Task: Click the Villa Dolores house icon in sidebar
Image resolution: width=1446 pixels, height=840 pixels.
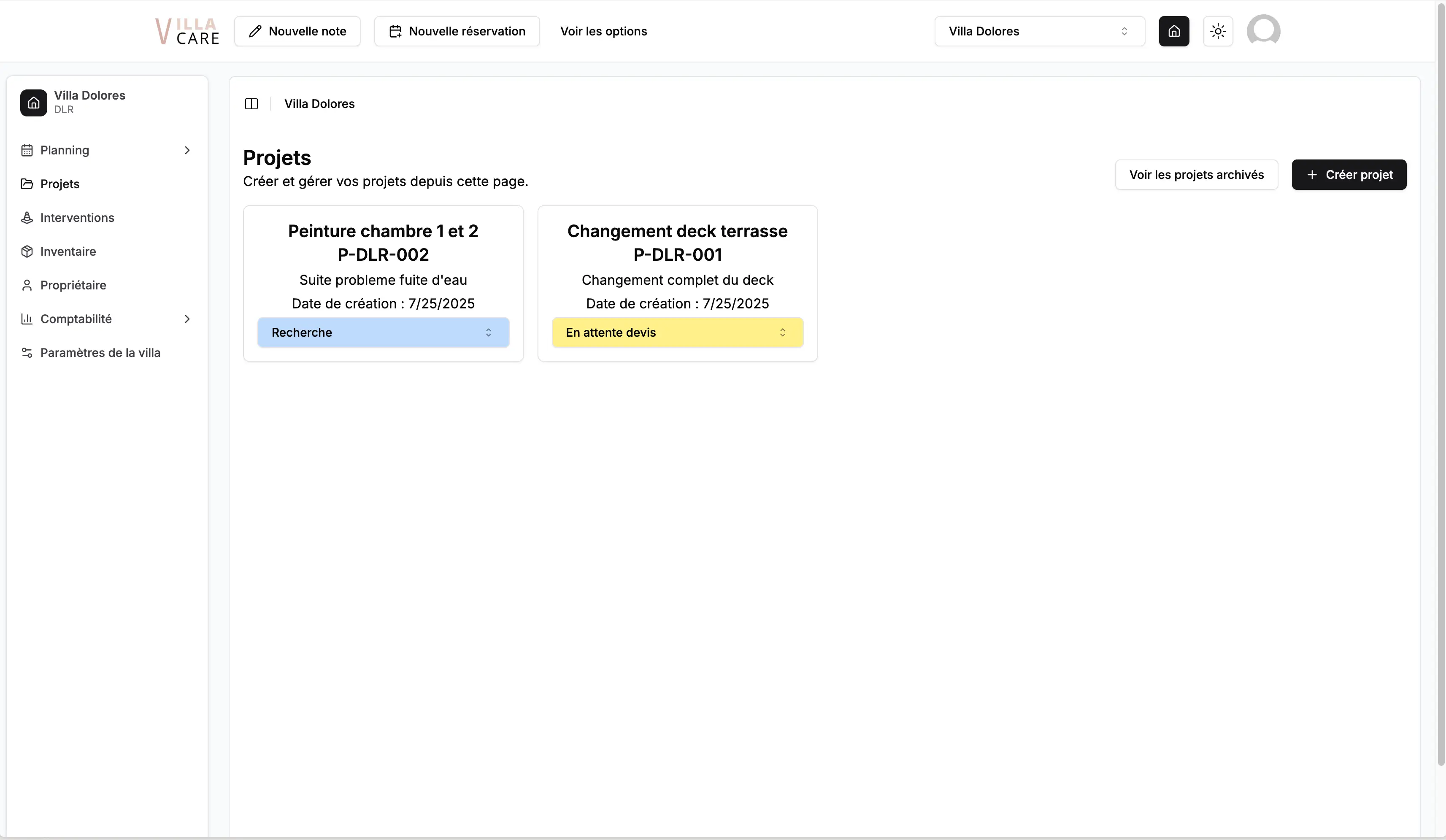Action: coord(34,103)
